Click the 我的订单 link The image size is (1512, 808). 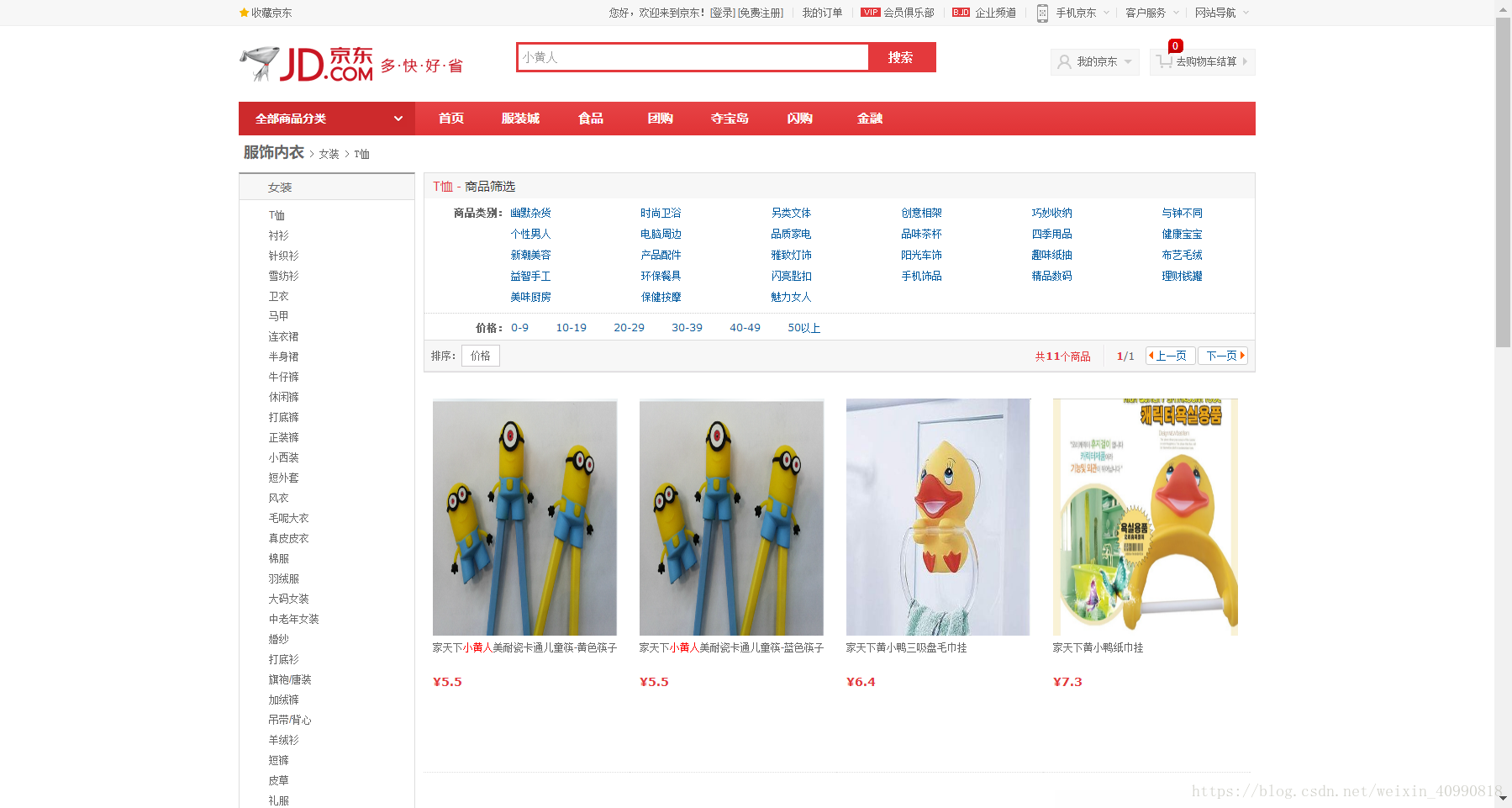(x=822, y=13)
